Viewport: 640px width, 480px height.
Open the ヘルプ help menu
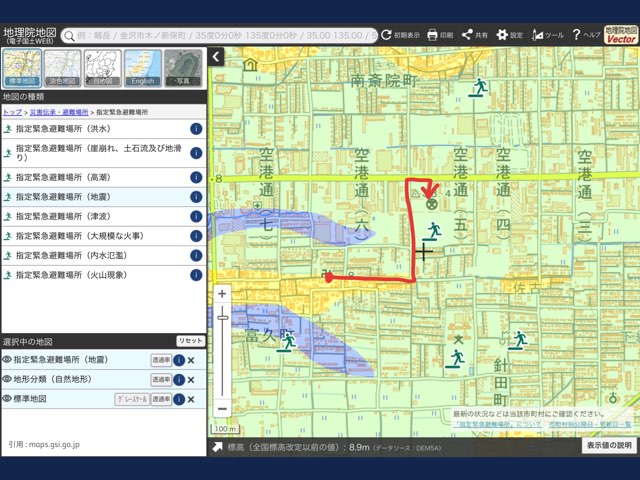(576, 34)
